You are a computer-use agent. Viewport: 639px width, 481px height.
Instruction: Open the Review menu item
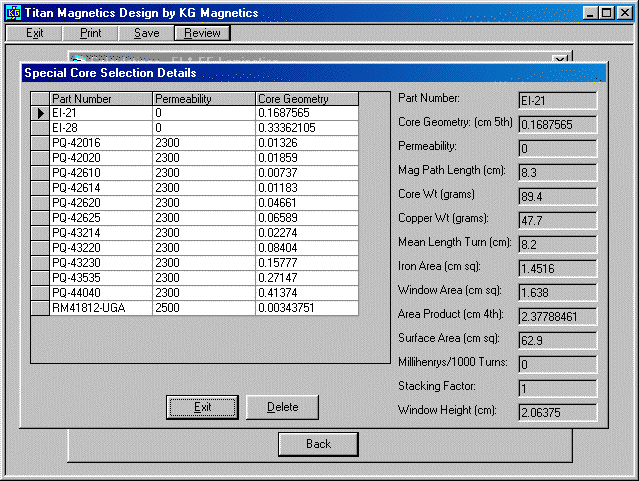[202, 33]
